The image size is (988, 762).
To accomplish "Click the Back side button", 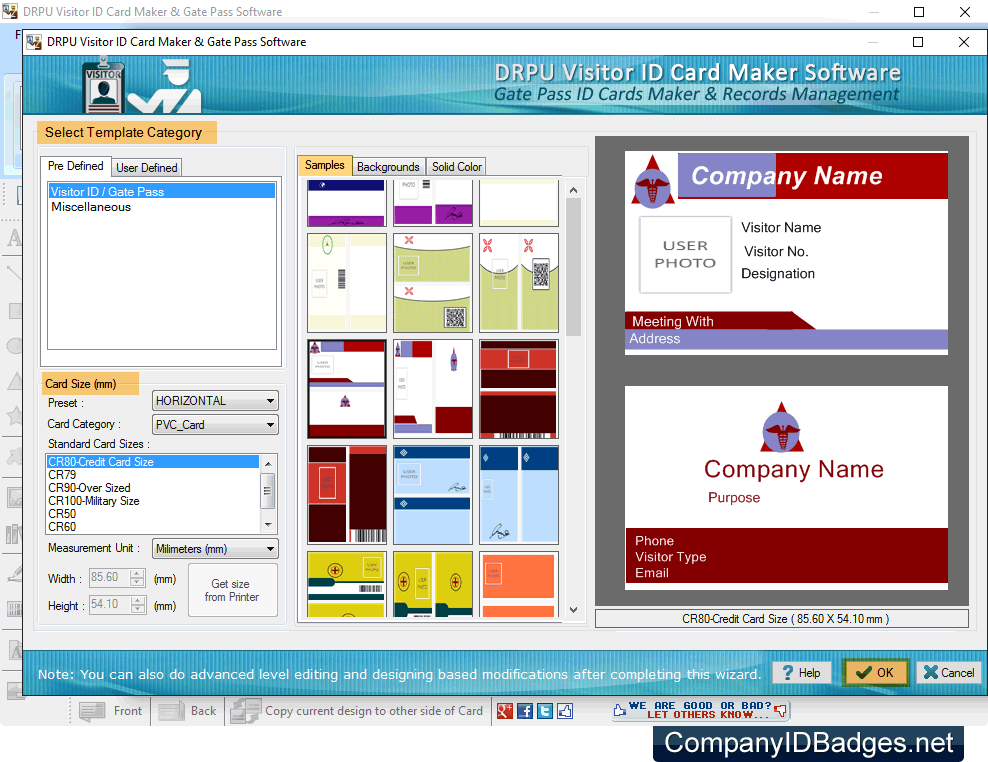I will click(x=188, y=711).
